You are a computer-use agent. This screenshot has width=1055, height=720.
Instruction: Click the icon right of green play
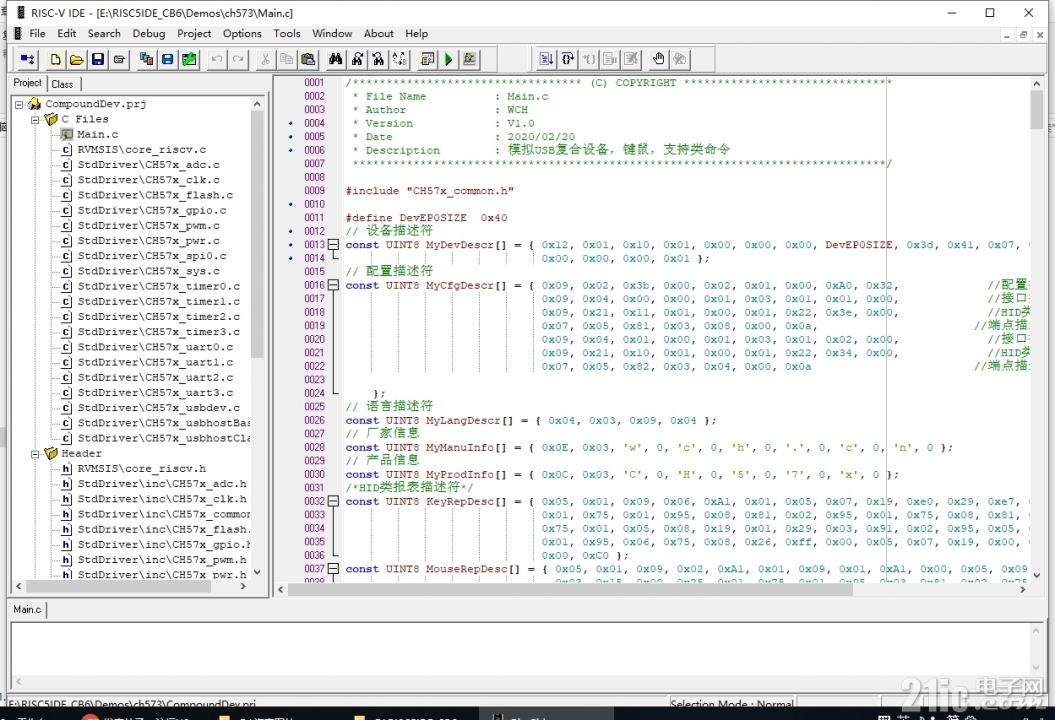click(470, 59)
